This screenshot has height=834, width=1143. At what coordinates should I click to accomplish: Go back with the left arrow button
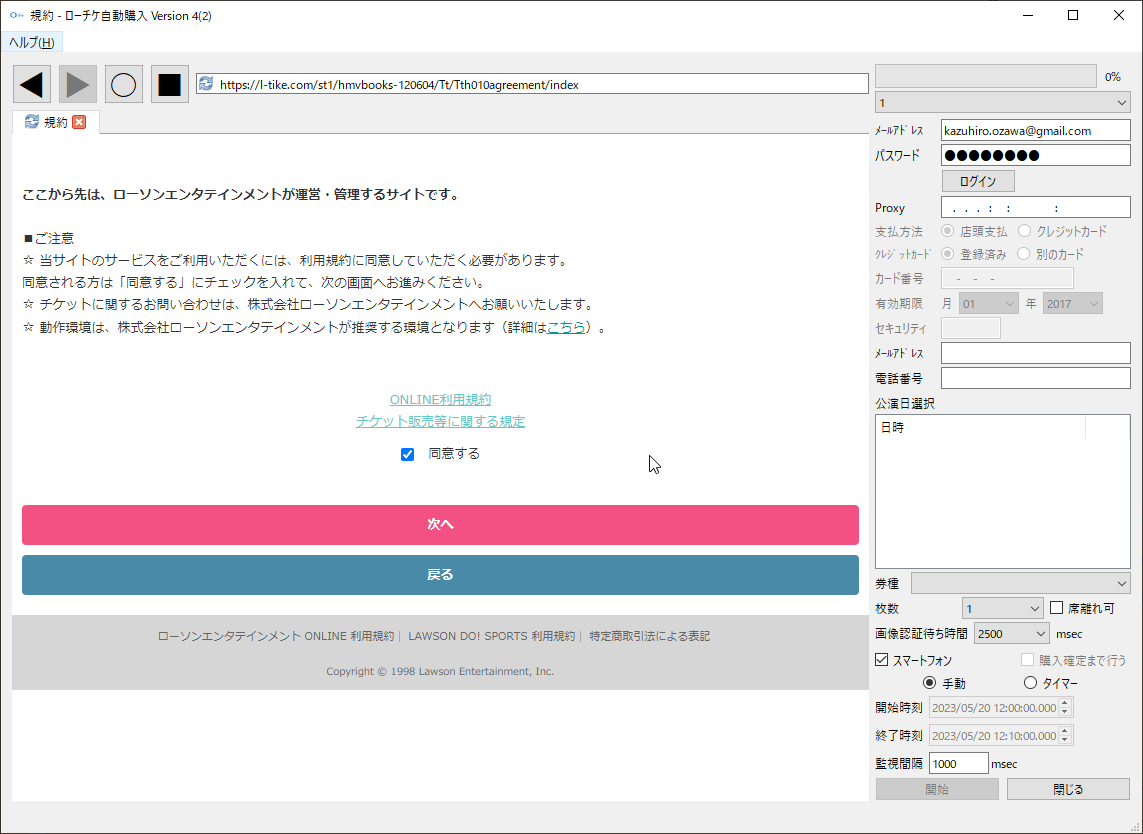[32, 85]
